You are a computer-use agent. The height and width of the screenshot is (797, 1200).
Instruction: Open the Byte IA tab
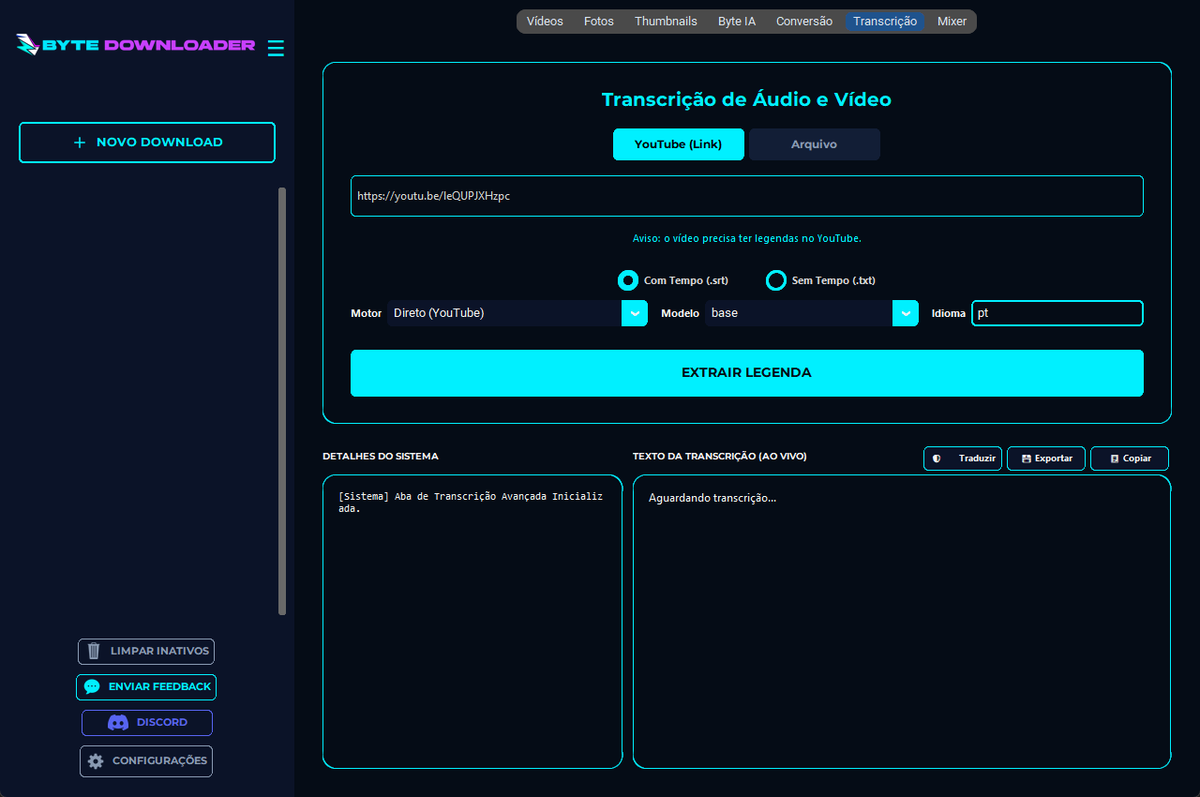click(737, 21)
